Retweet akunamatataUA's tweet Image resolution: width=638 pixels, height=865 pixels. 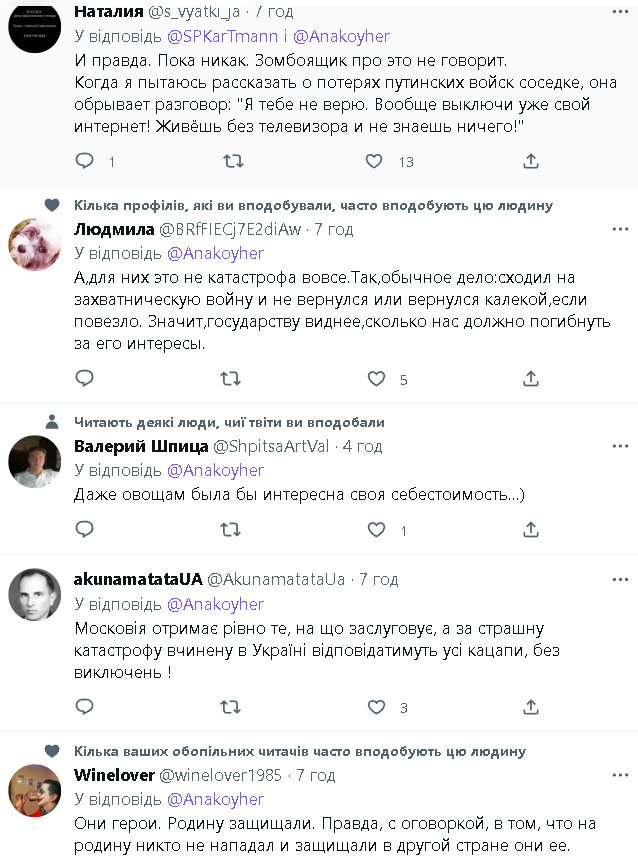[230, 707]
